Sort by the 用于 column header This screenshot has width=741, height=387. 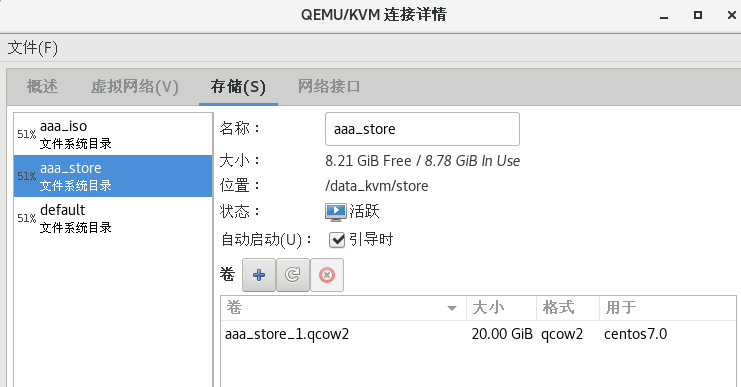pyautogui.click(x=668, y=308)
